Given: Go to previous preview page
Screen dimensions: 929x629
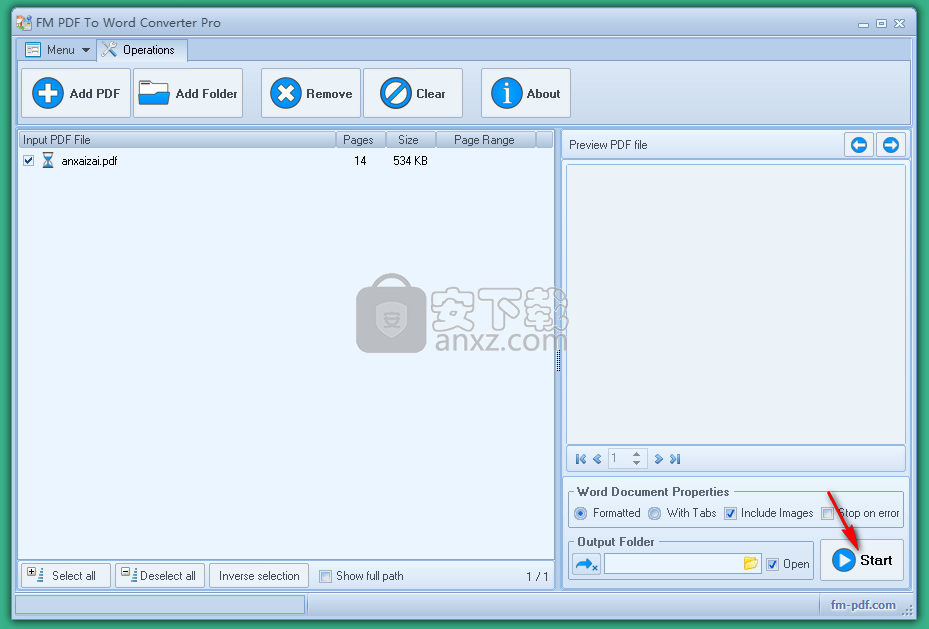Looking at the screenshot, I should [x=597, y=459].
